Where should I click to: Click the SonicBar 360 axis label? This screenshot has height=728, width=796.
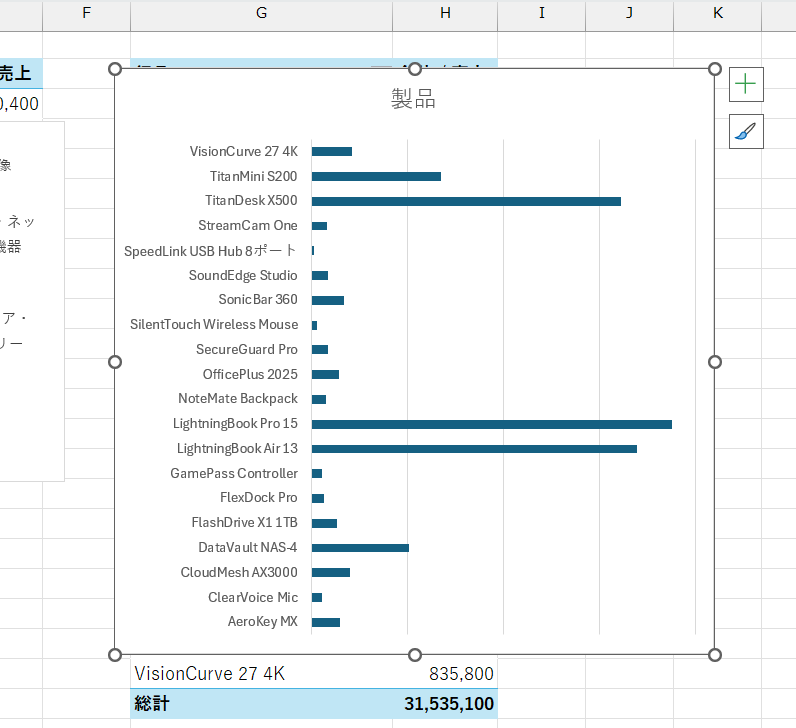[258, 300]
